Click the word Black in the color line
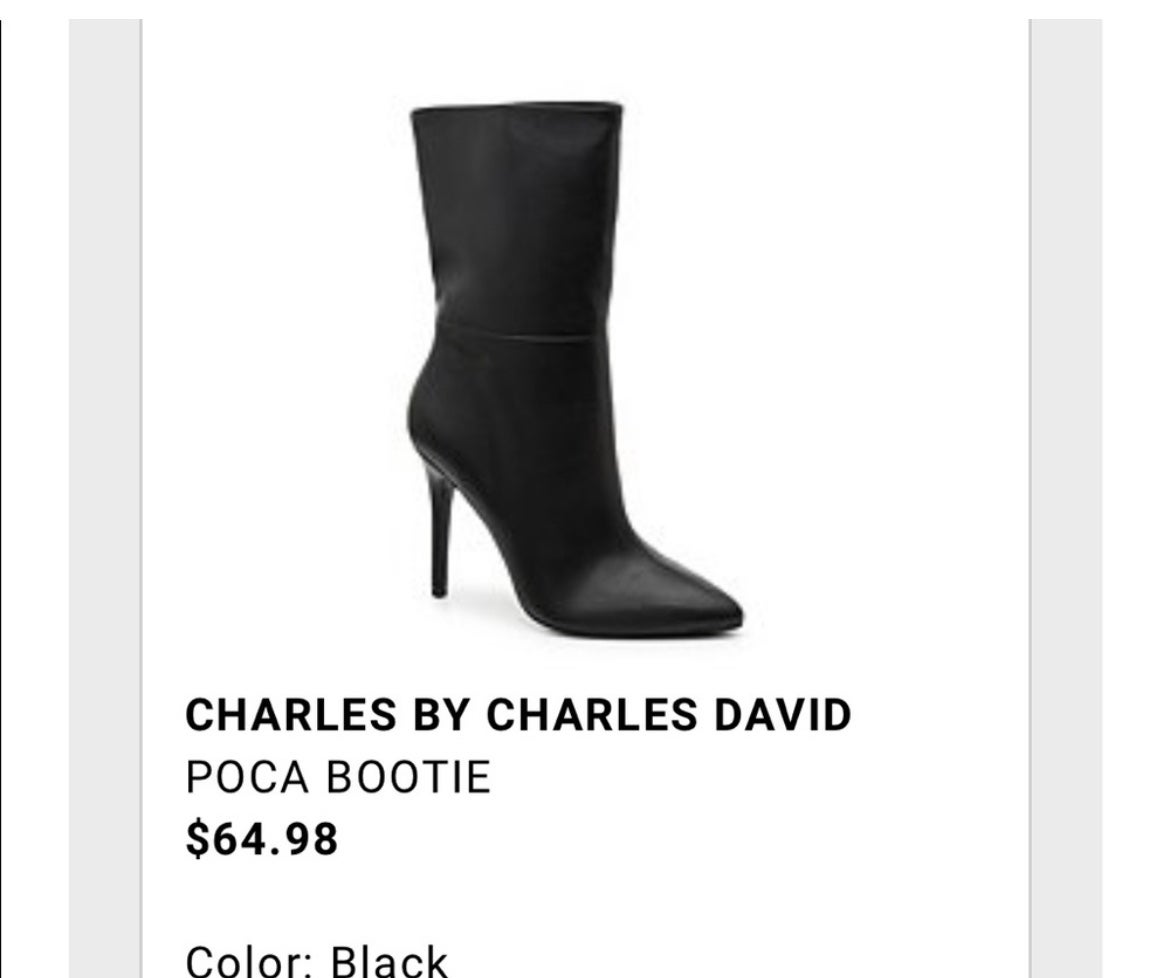This screenshot has height=978, width=1170. coord(389,961)
